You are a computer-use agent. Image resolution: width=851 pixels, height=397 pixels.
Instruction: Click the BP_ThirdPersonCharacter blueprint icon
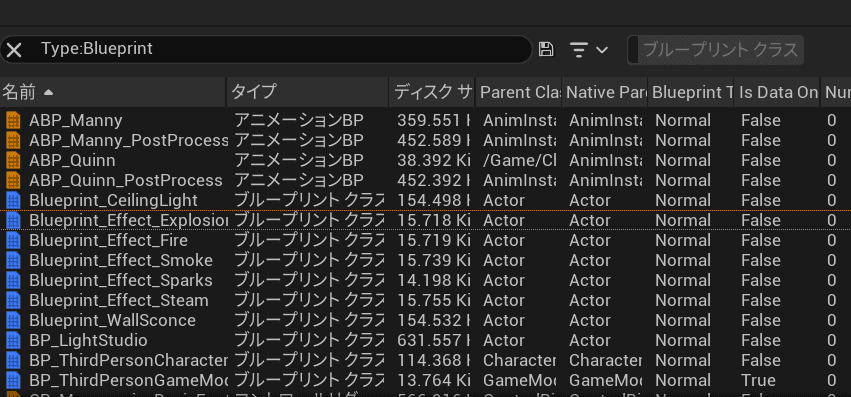[x=12, y=360]
